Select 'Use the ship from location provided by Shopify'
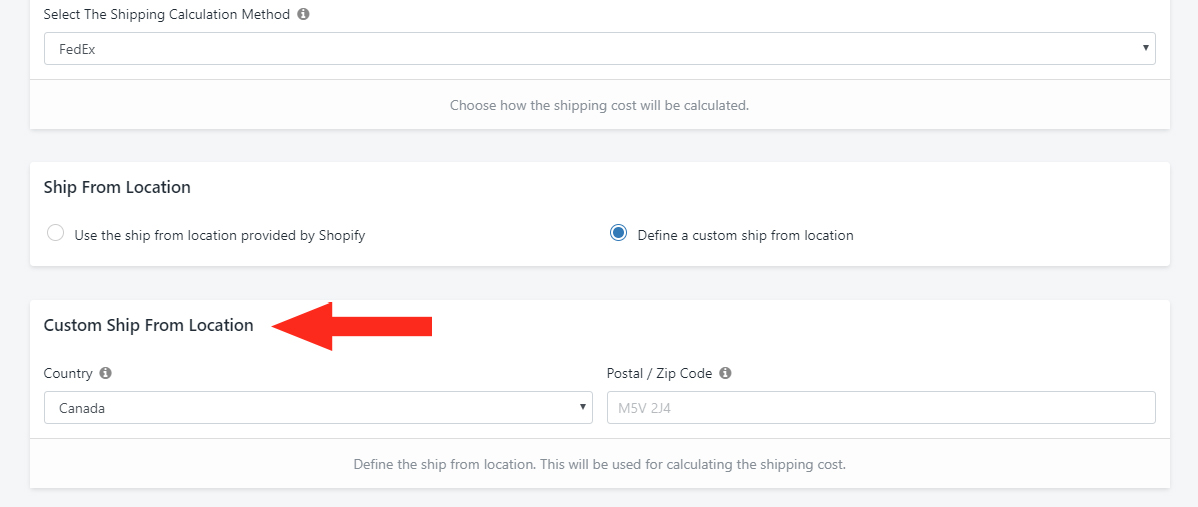Screen dimensions: 1198x507 click(55, 234)
